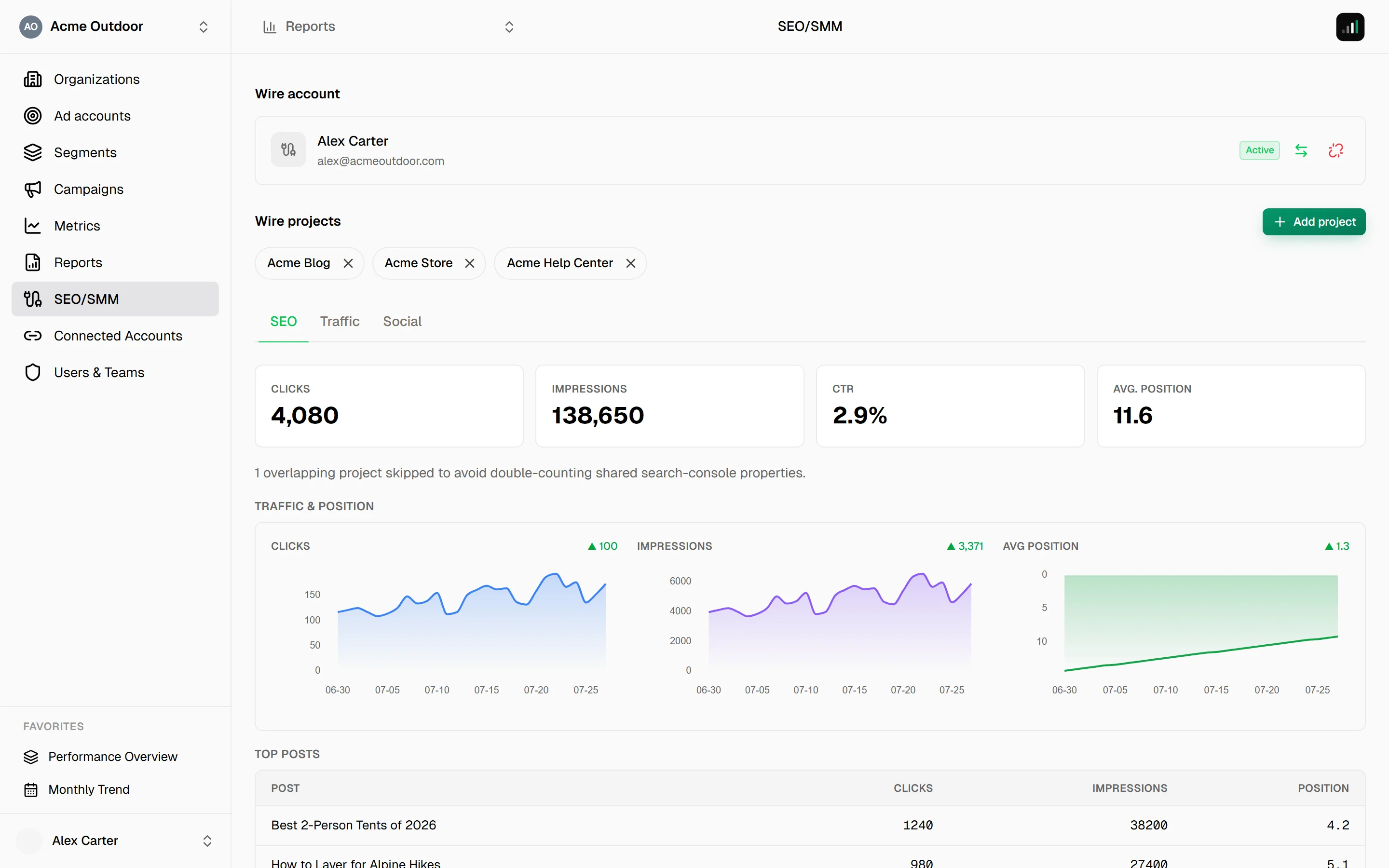Screen dimensions: 1389x868
Task: Select the Acme Help Center project label
Action: point(559,263)
